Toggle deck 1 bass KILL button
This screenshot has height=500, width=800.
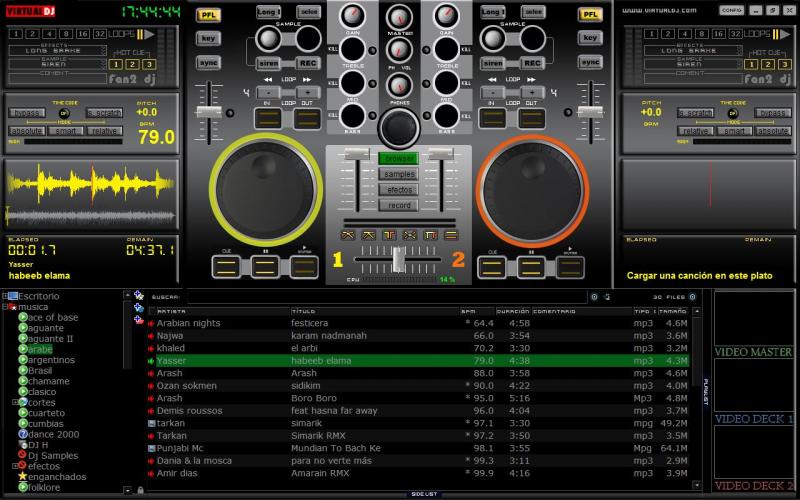click(333, 115)
